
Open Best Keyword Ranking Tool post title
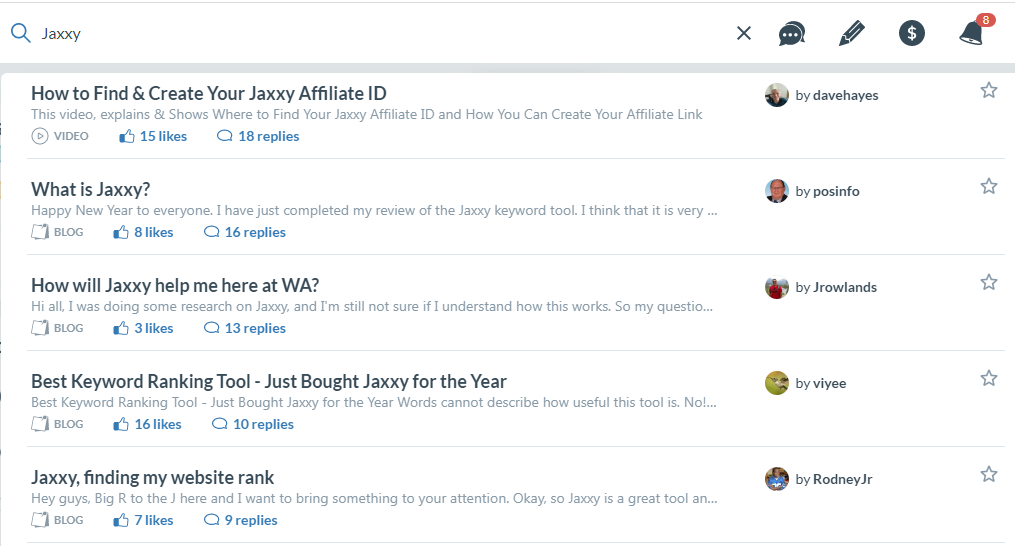click(x=269, y=381)
